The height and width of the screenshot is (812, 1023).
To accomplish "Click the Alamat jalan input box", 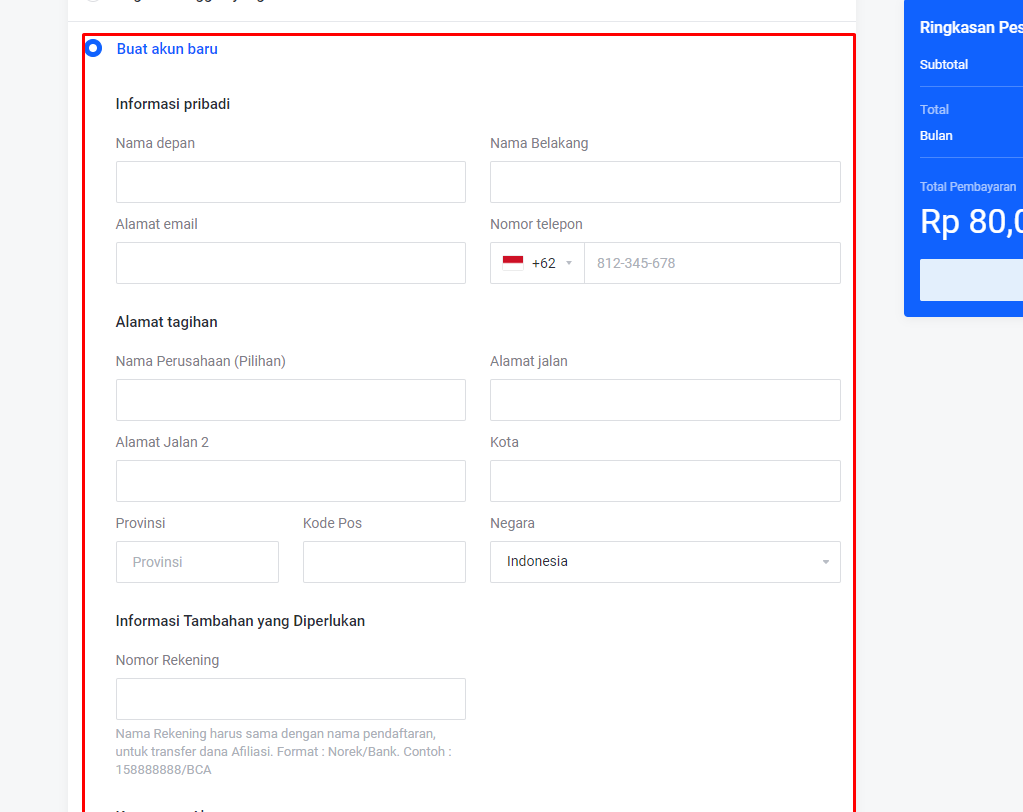I will point(664,400).
